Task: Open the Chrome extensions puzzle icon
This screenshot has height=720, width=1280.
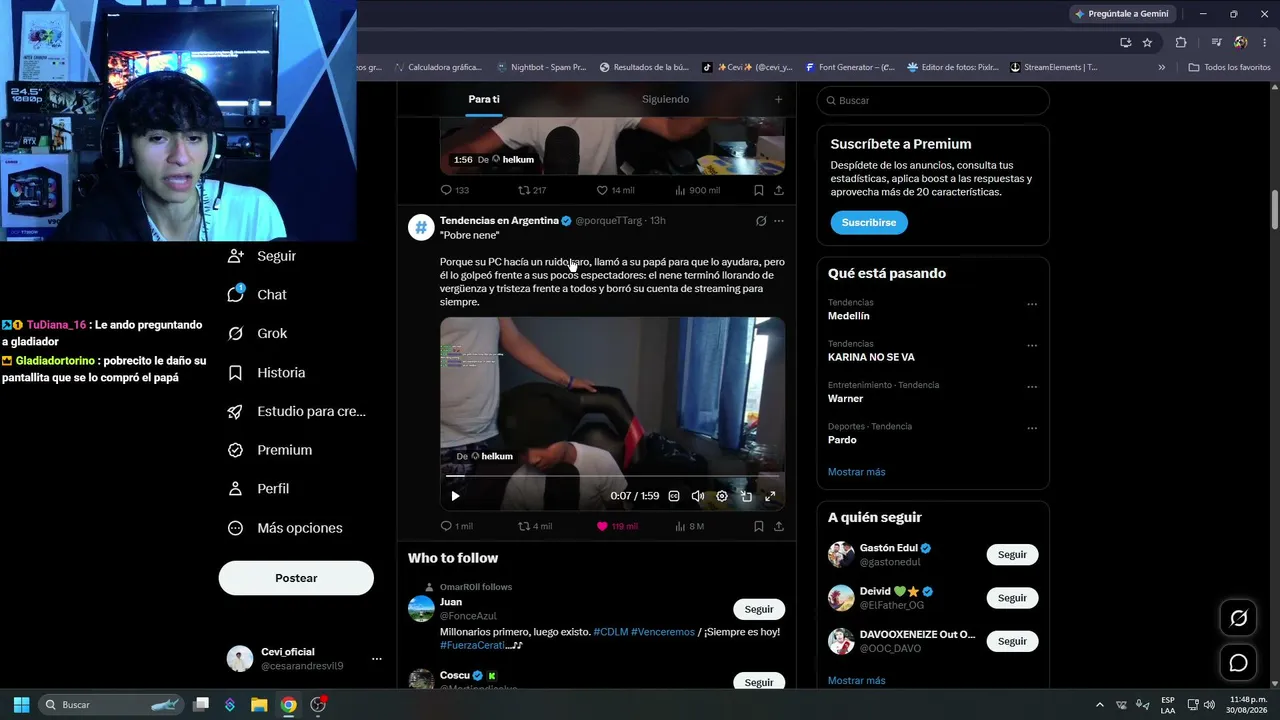Action: [x=1181, y=42]
